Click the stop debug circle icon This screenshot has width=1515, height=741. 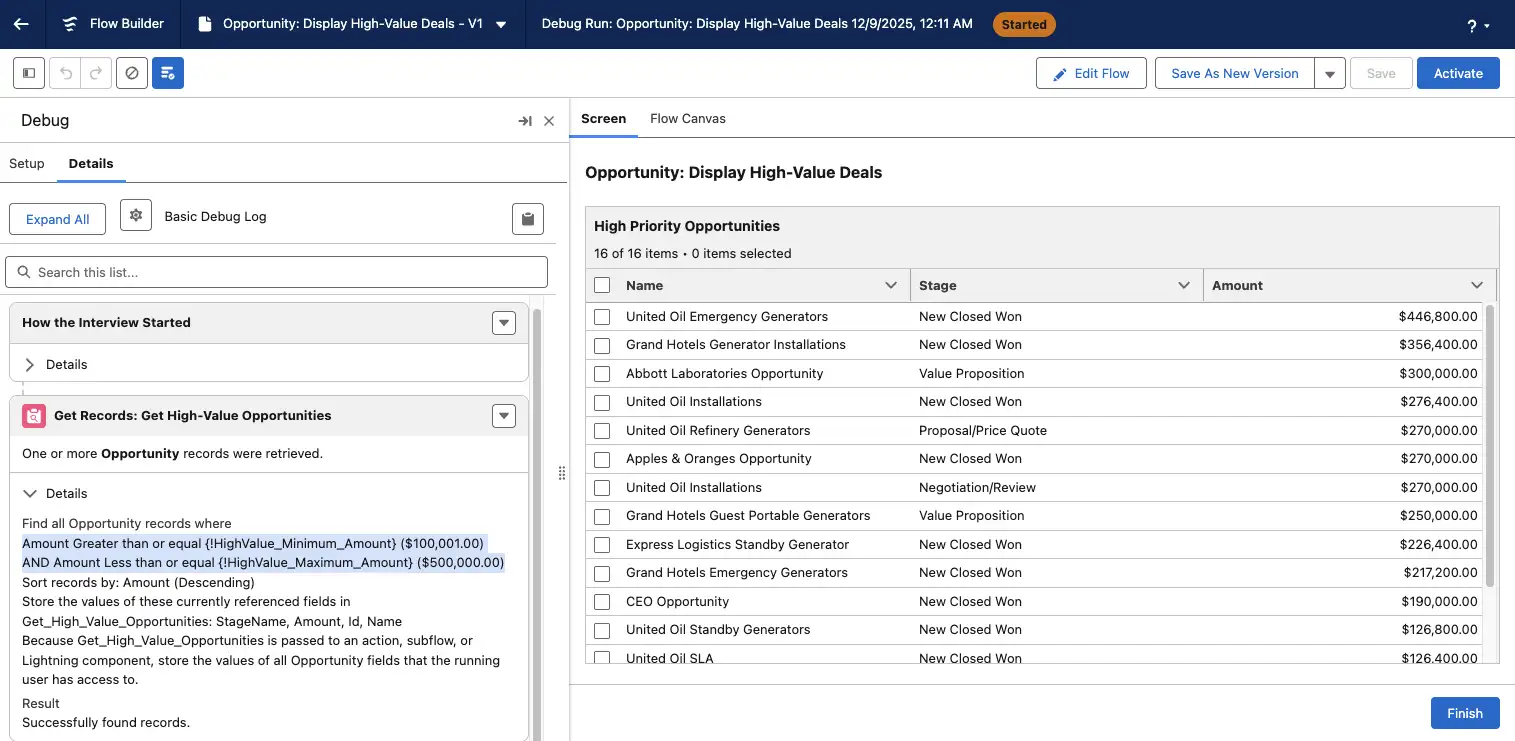click(132, 73)
